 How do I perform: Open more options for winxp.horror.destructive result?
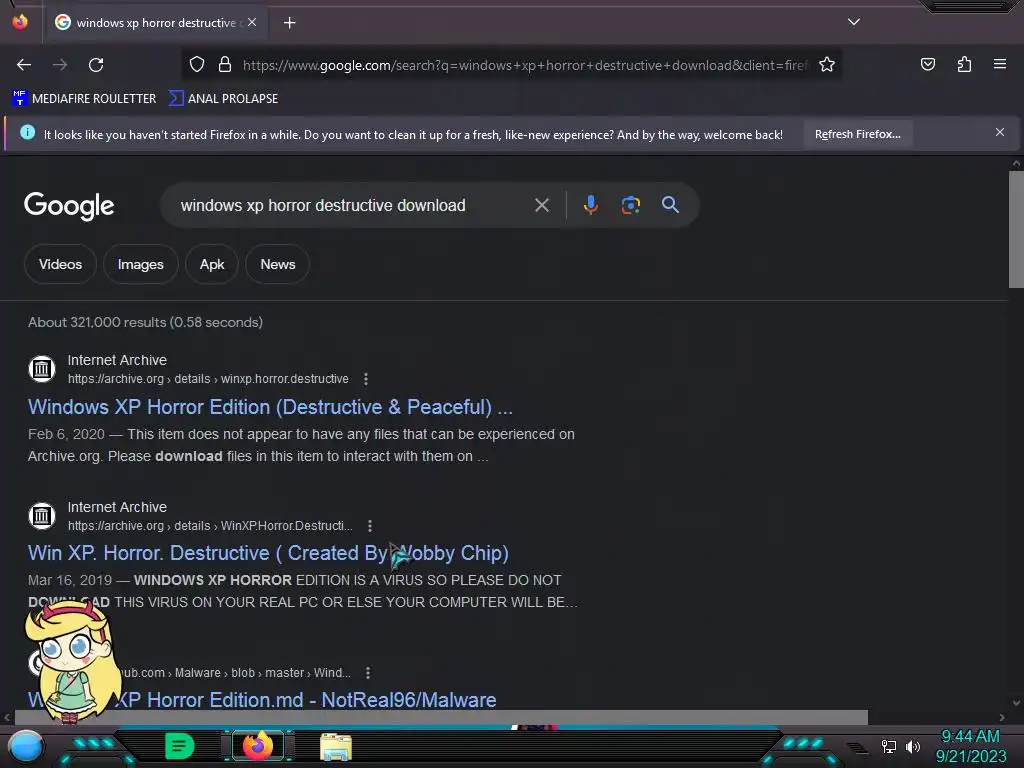point(366,379)
